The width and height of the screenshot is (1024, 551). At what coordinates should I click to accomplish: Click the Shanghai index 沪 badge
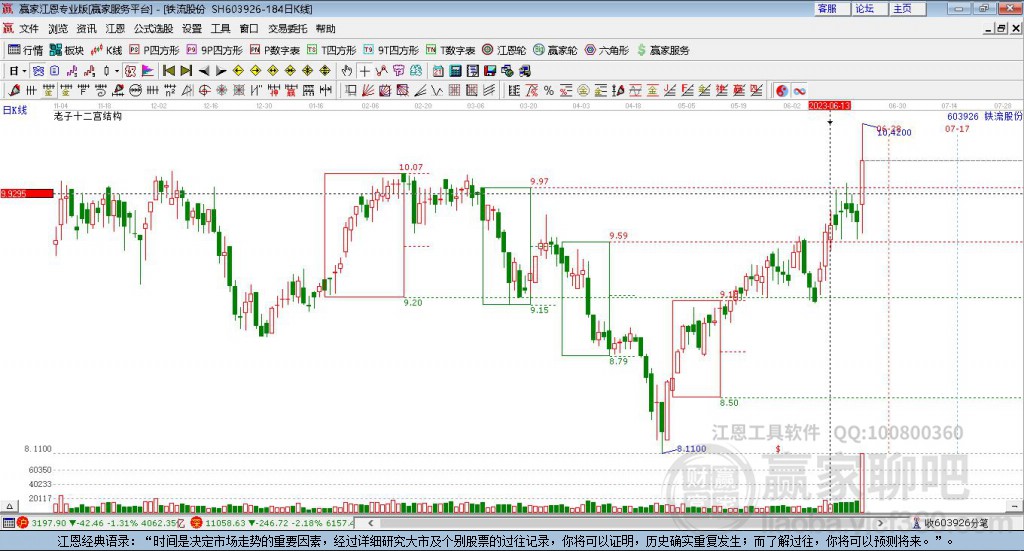[23, 523]
